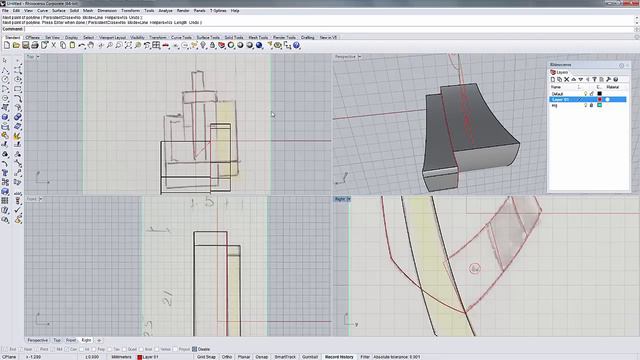Toggle visibility bulb of Default layer
Image resolution: width=640 pixels, height=360 pixels.
coord(585,94)
